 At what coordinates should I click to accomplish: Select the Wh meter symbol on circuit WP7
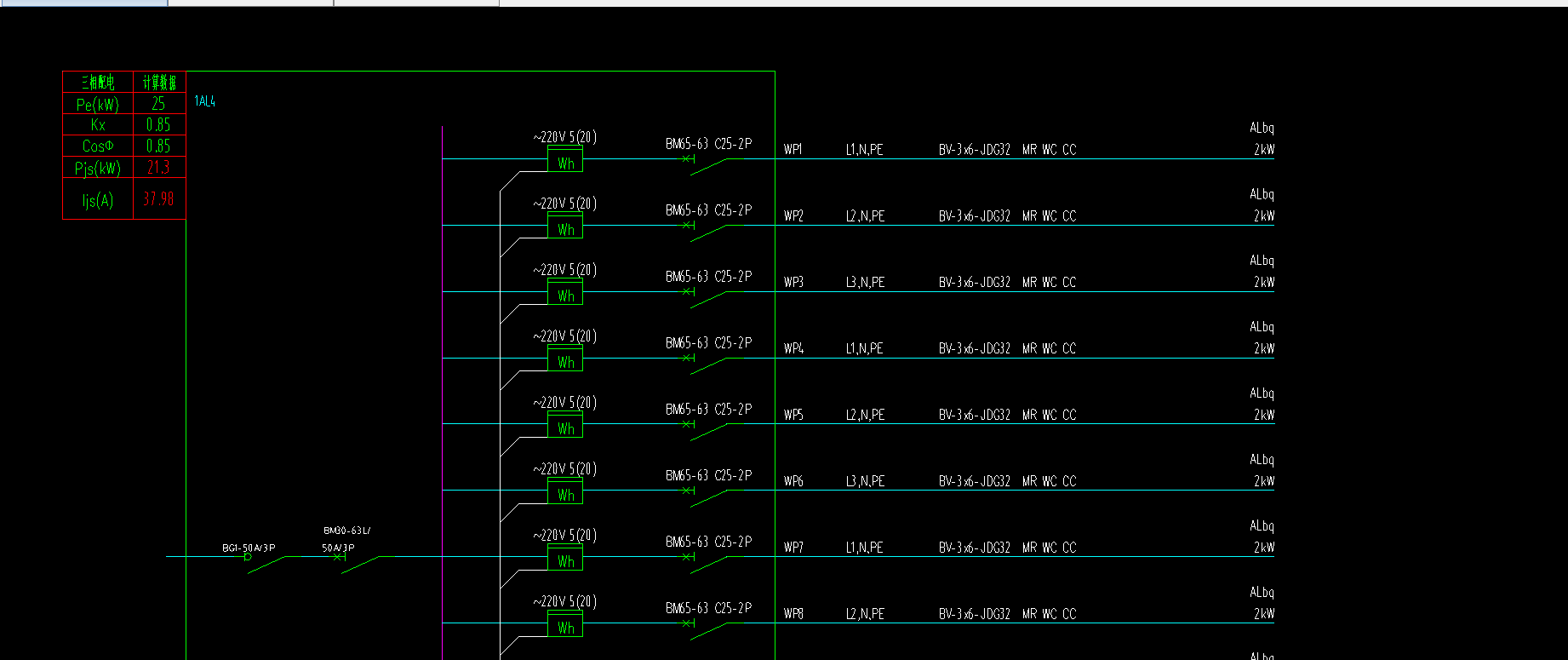[565, 556]
